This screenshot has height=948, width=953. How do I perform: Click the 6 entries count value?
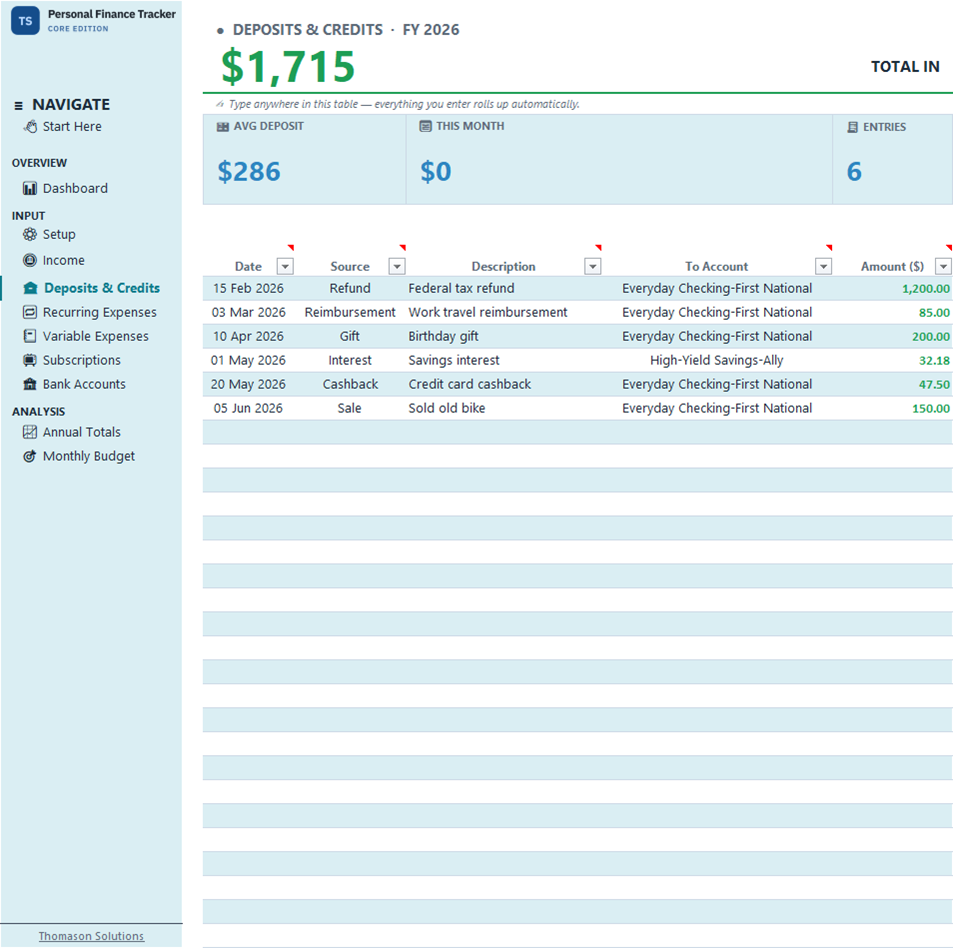click(854, 171)
